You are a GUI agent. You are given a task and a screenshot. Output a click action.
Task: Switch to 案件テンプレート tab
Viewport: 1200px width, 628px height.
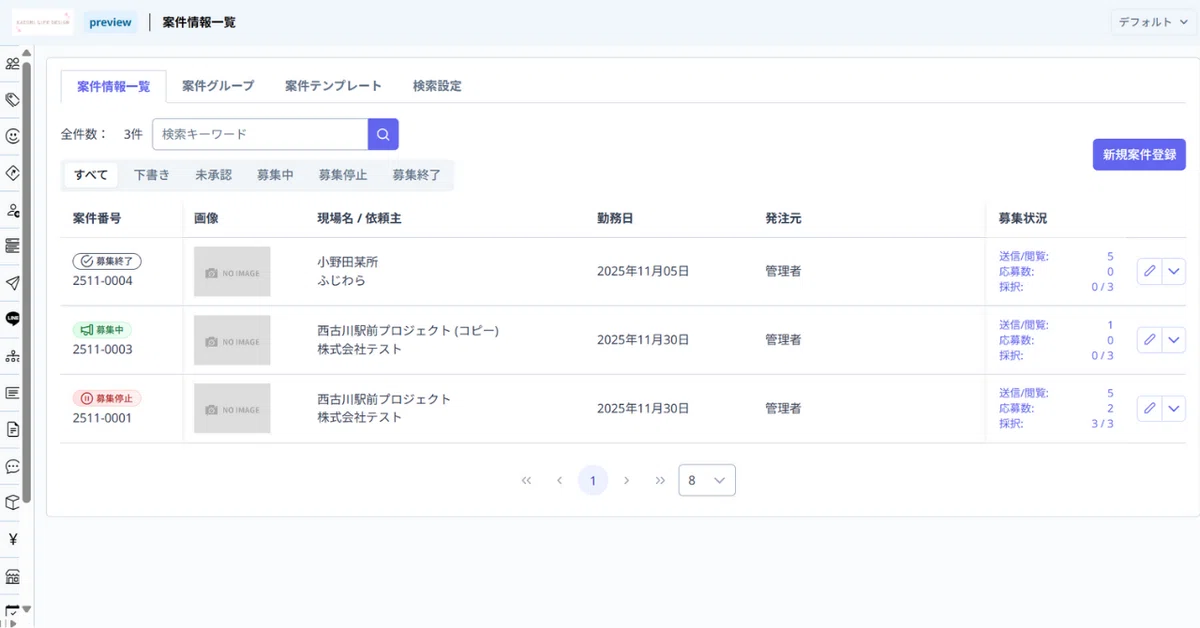click(333, 86)
